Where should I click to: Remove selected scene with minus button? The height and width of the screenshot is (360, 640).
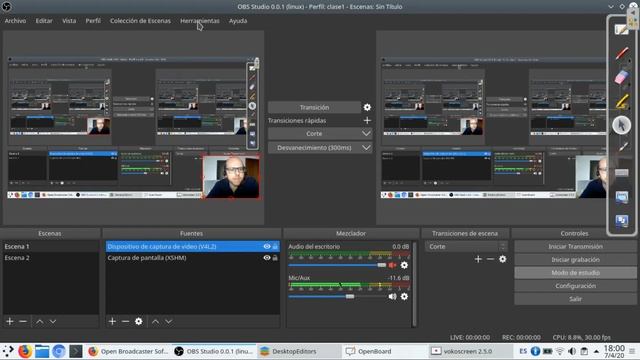coord(23,322)
